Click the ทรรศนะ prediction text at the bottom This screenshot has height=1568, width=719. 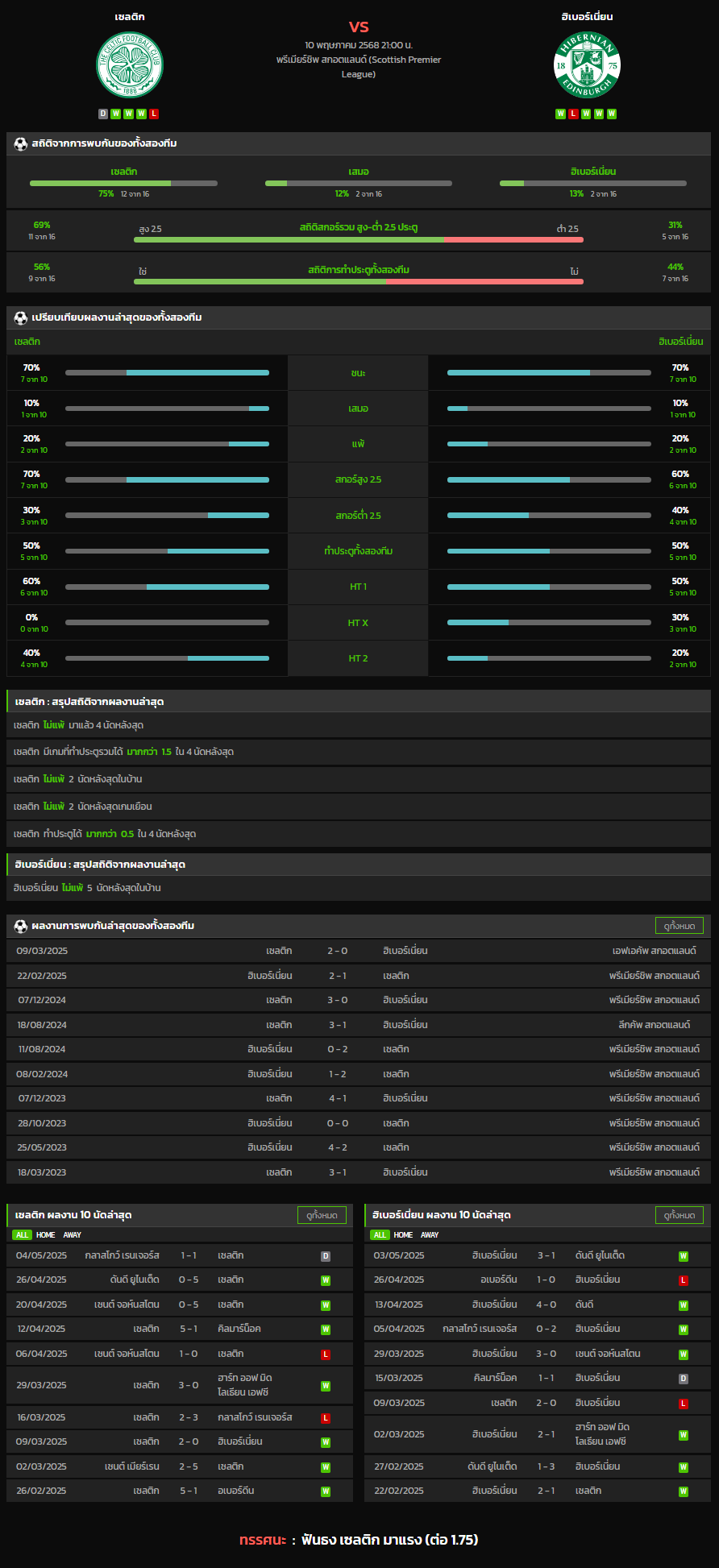(x=359, y=1540)
